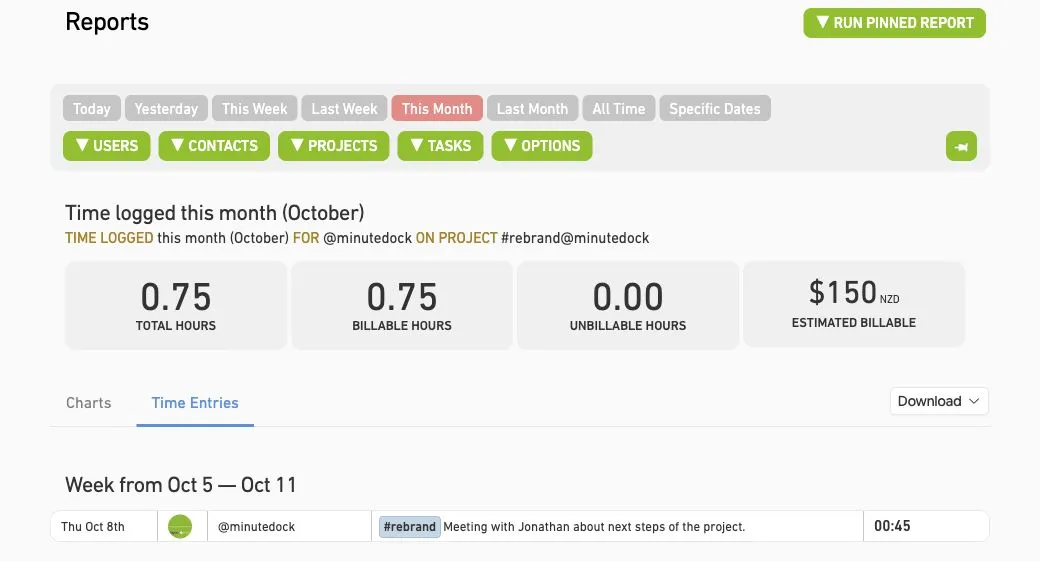Expand the Users filter dropdown

[x=107, y=146]
